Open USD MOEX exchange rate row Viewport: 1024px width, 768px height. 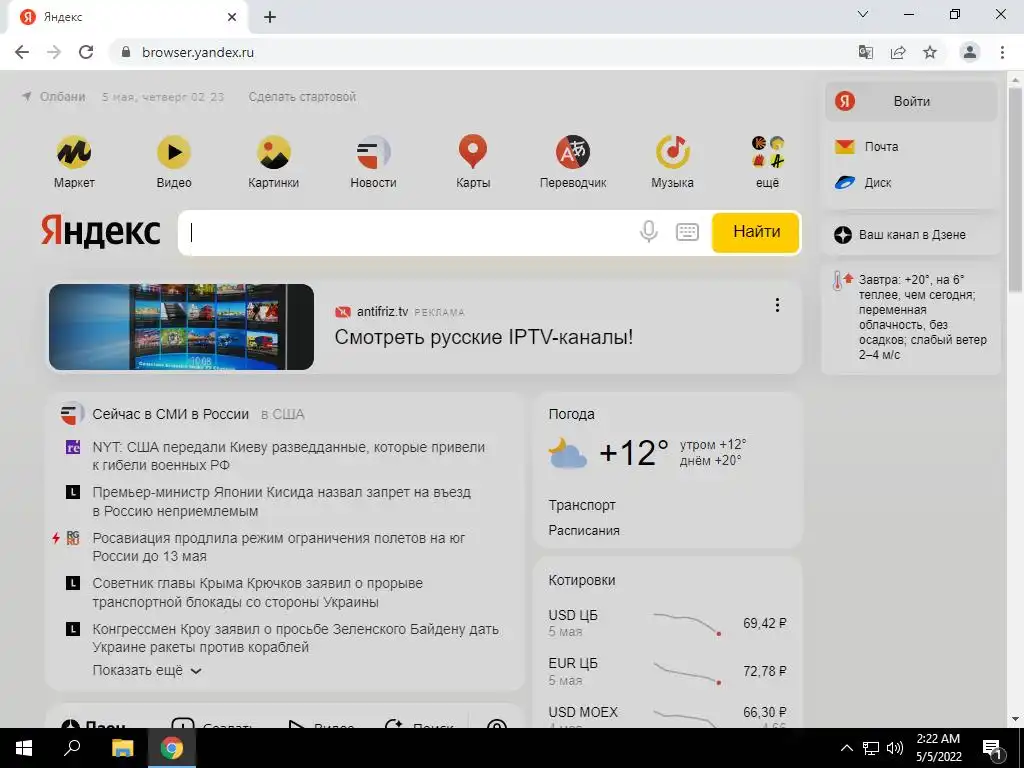[x=667, y=717]
